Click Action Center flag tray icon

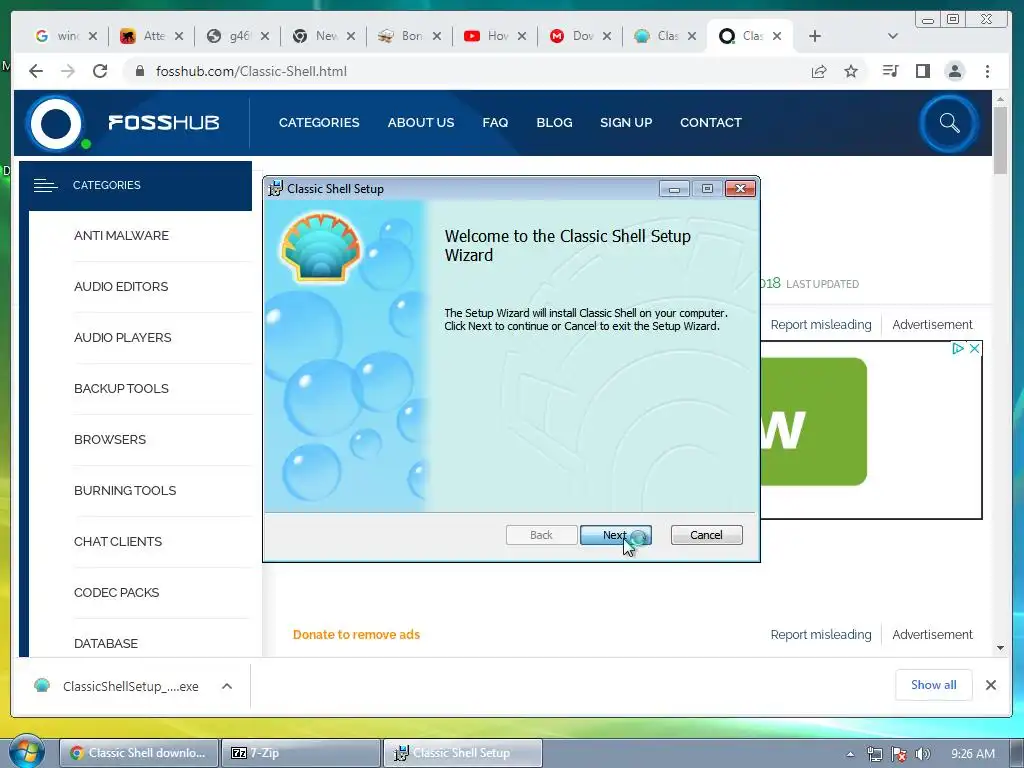899,754
